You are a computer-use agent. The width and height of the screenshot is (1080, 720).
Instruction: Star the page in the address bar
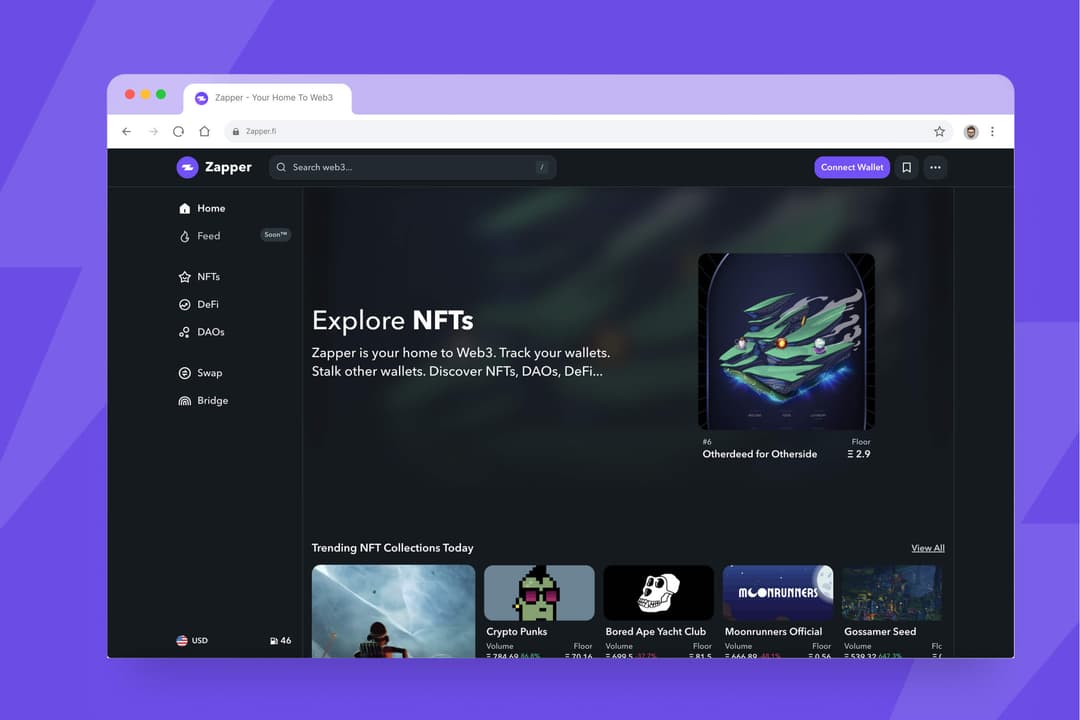tap(939, 131)
